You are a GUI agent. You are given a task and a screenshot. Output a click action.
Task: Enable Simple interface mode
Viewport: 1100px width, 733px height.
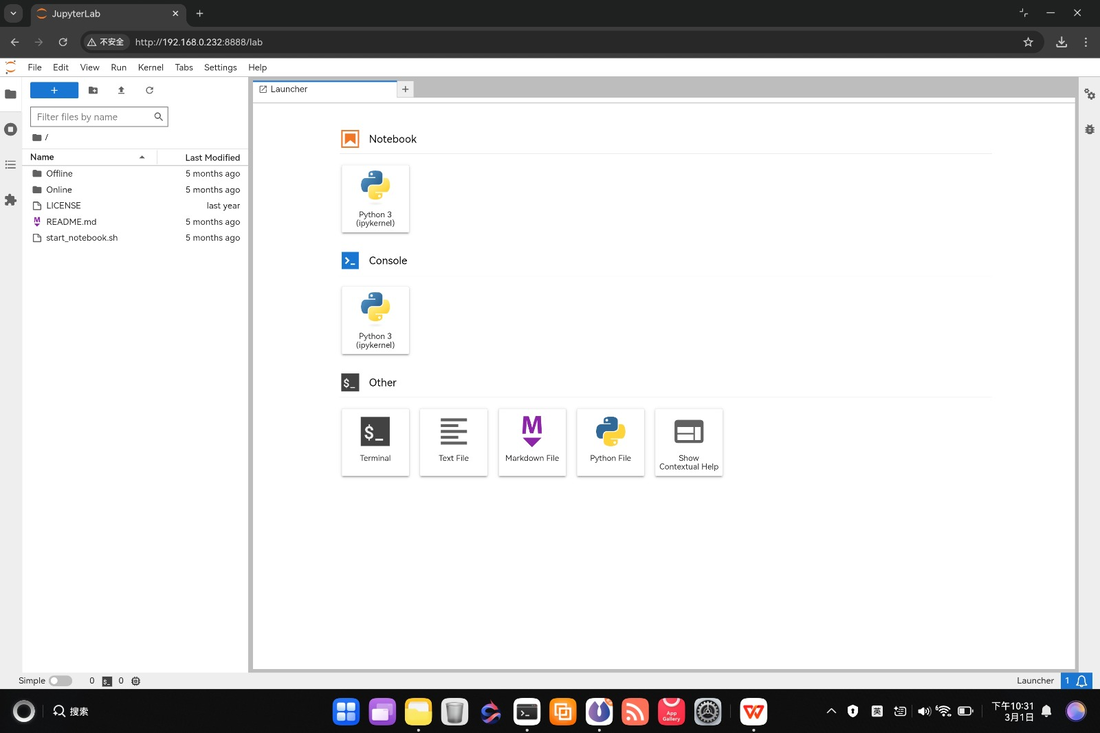click(60, 680)
